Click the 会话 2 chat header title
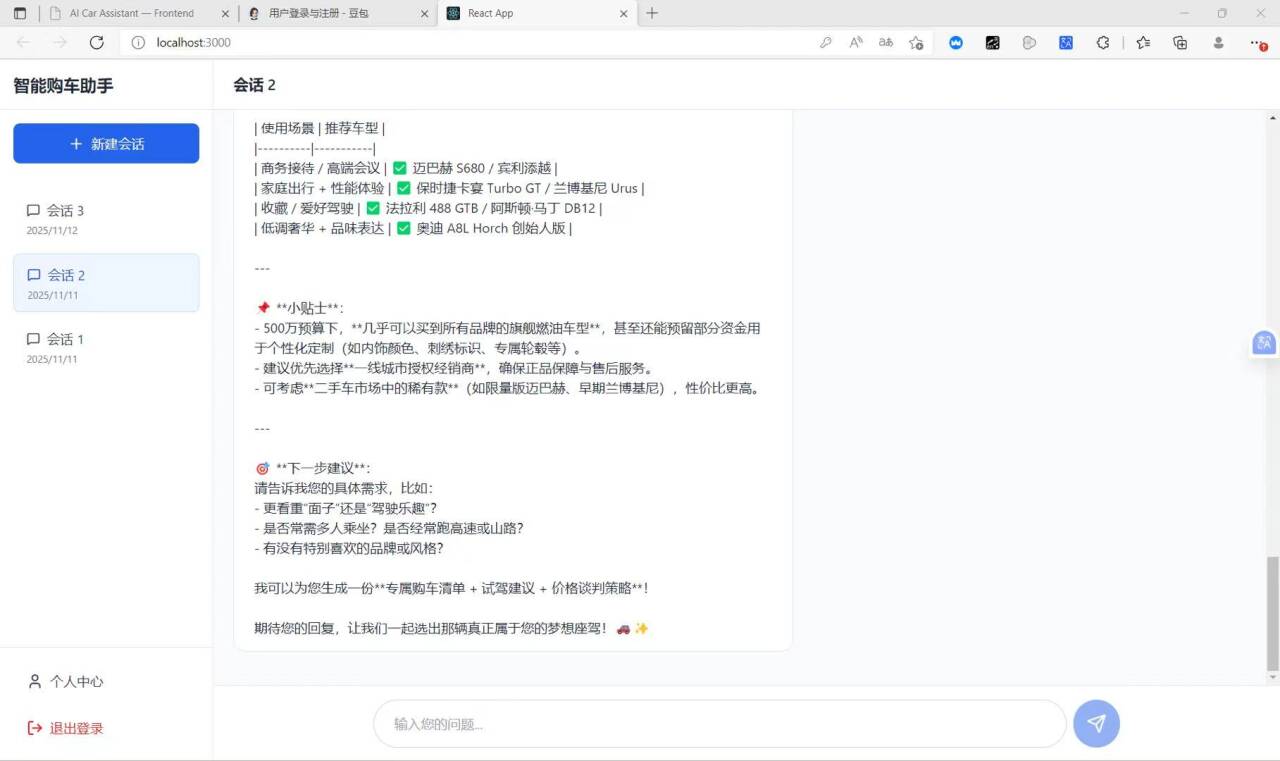Viewport: 1280px width, 761px height. click(x=254, y=85)
